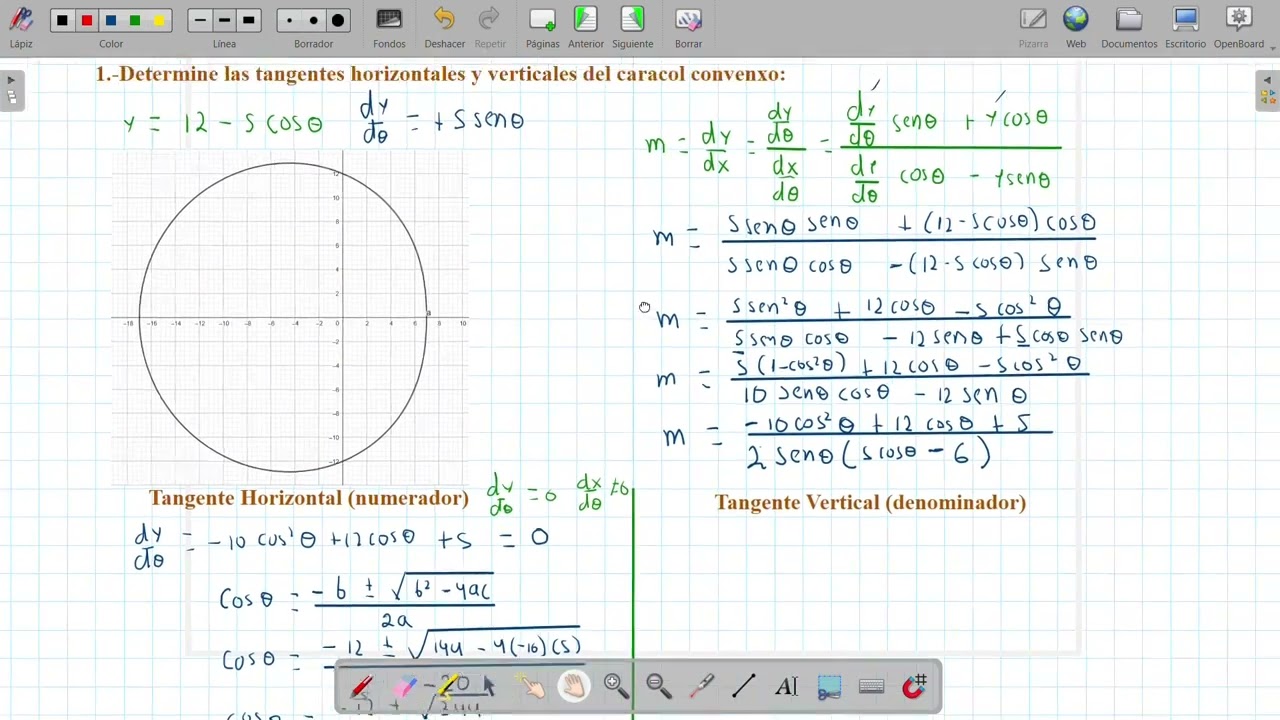Go to the Anterior page
The image size is (1280, 720).
(x=586, y=27)
